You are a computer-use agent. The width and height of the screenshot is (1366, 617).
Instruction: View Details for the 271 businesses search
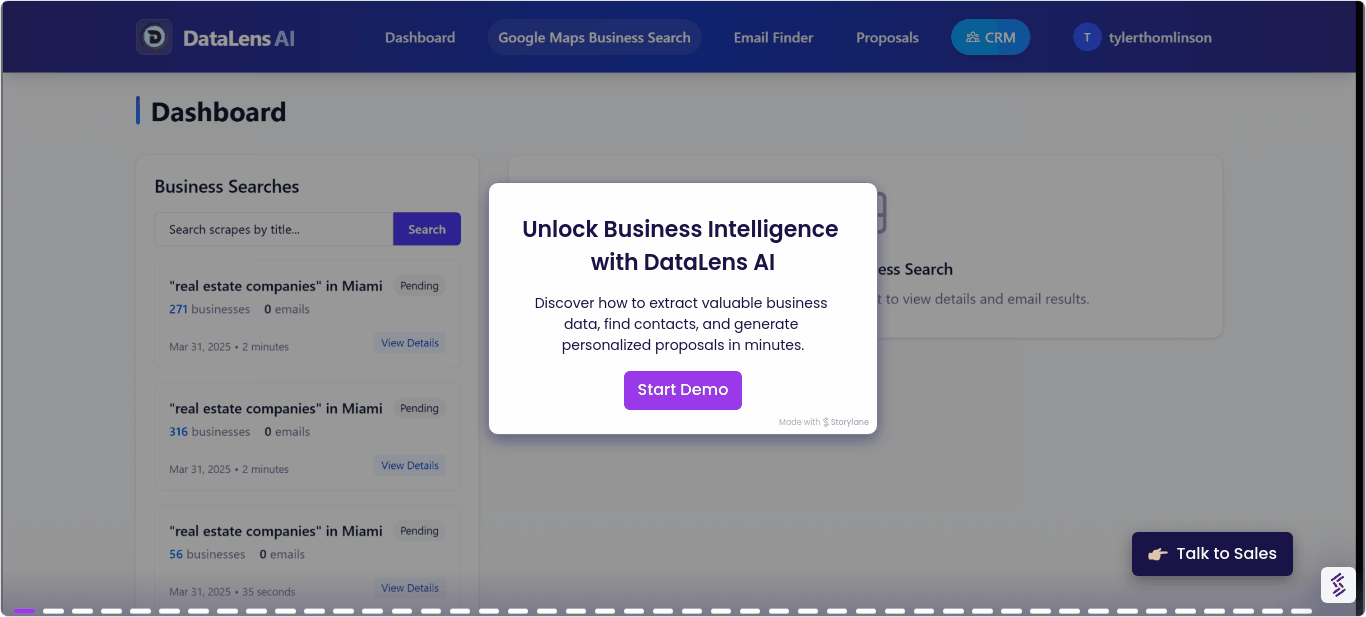[x=410, y=343]
